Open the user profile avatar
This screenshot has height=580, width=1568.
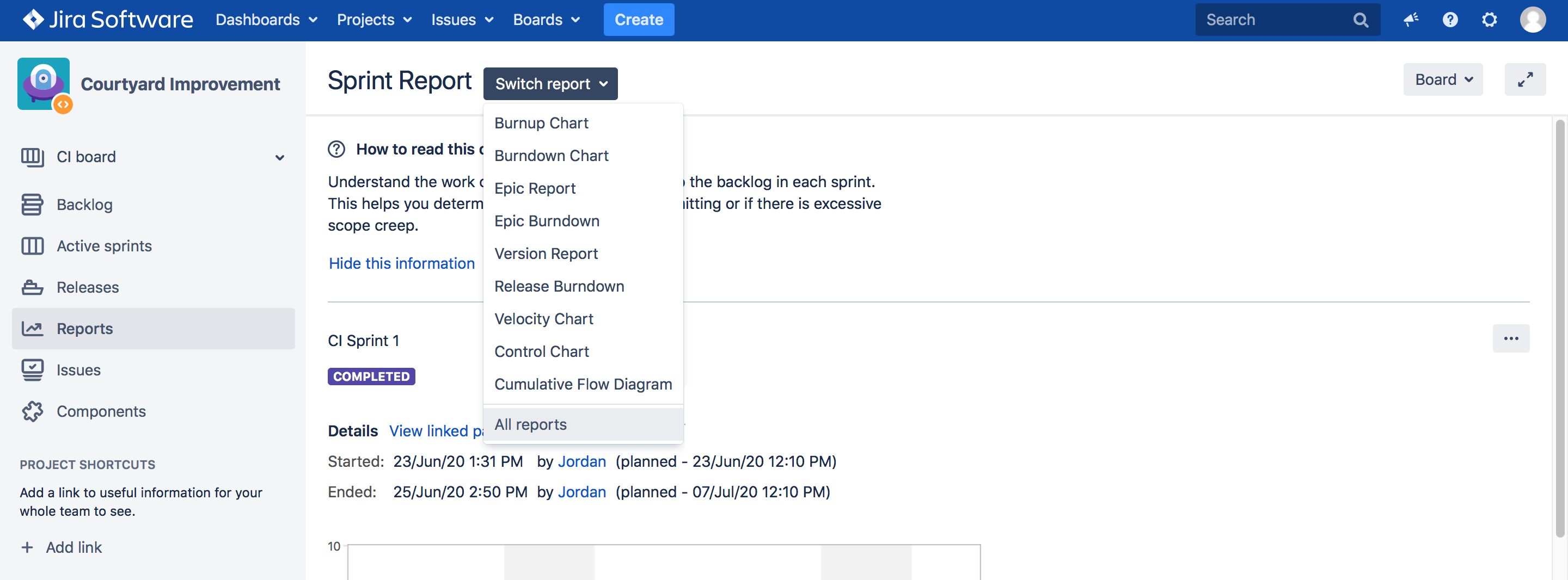1533,20
